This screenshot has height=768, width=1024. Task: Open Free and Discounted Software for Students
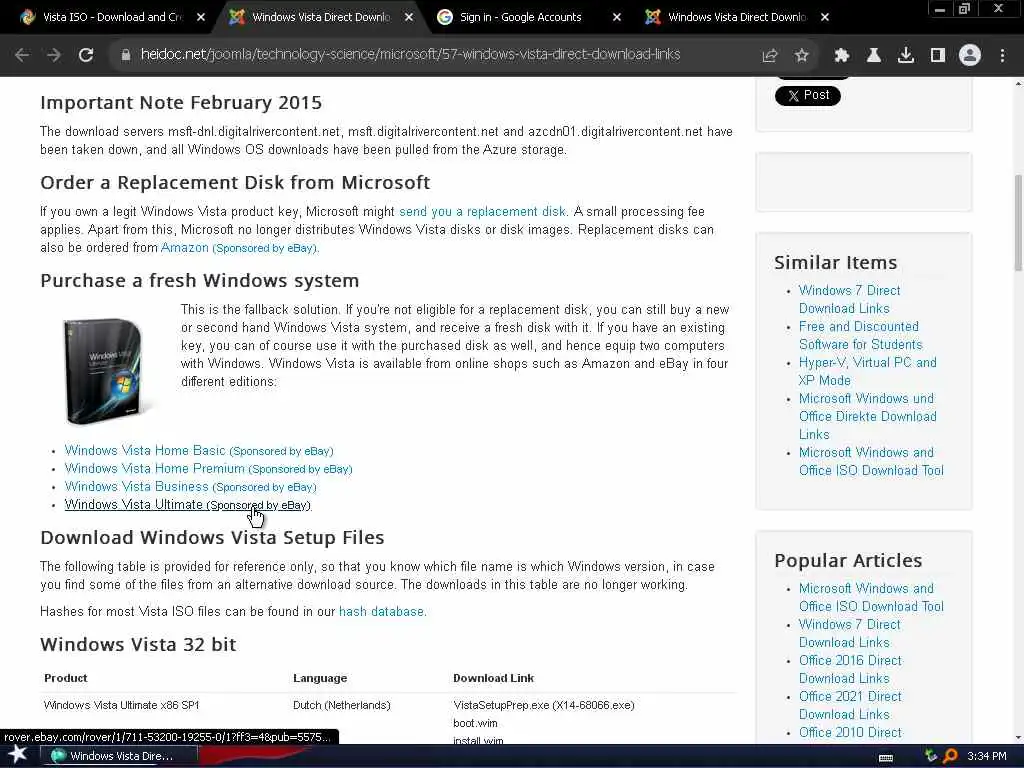pyautogui.click(x=860, y=335)
